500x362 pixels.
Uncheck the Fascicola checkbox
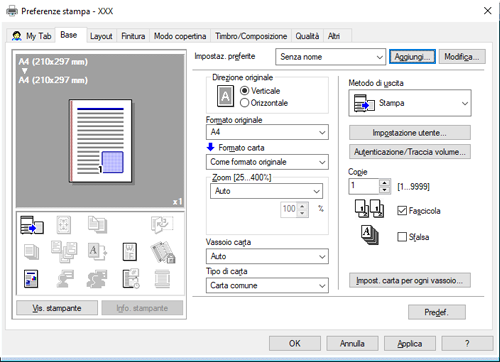[x=402, y=211]
